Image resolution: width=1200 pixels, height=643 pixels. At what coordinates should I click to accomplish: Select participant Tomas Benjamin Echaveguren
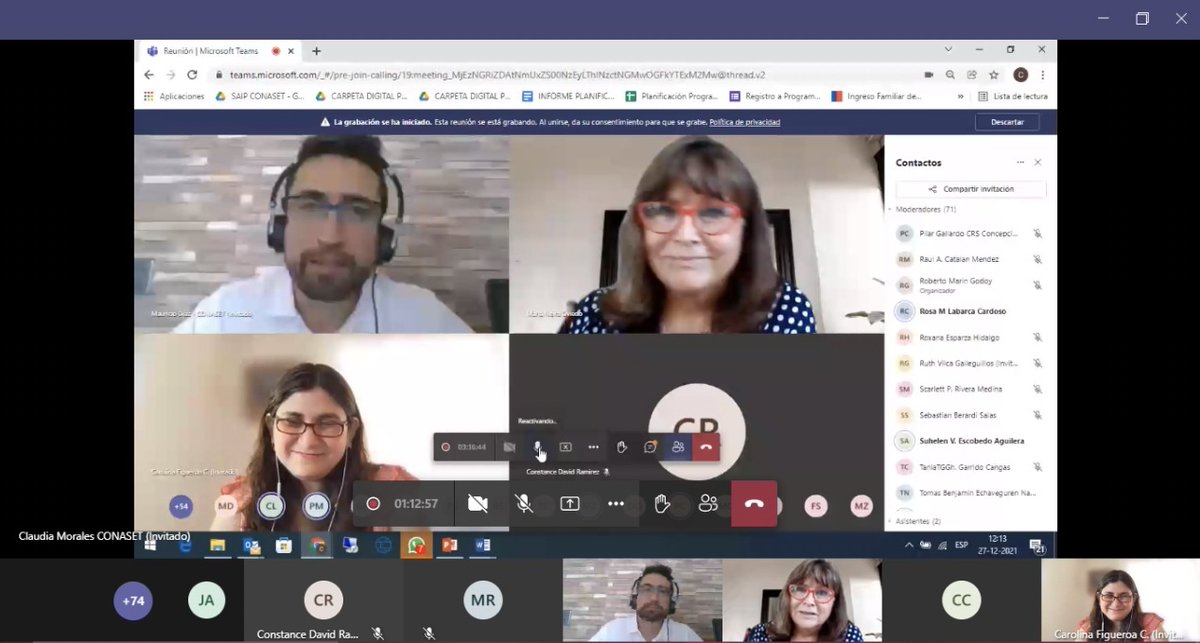[x=969, y=493]
